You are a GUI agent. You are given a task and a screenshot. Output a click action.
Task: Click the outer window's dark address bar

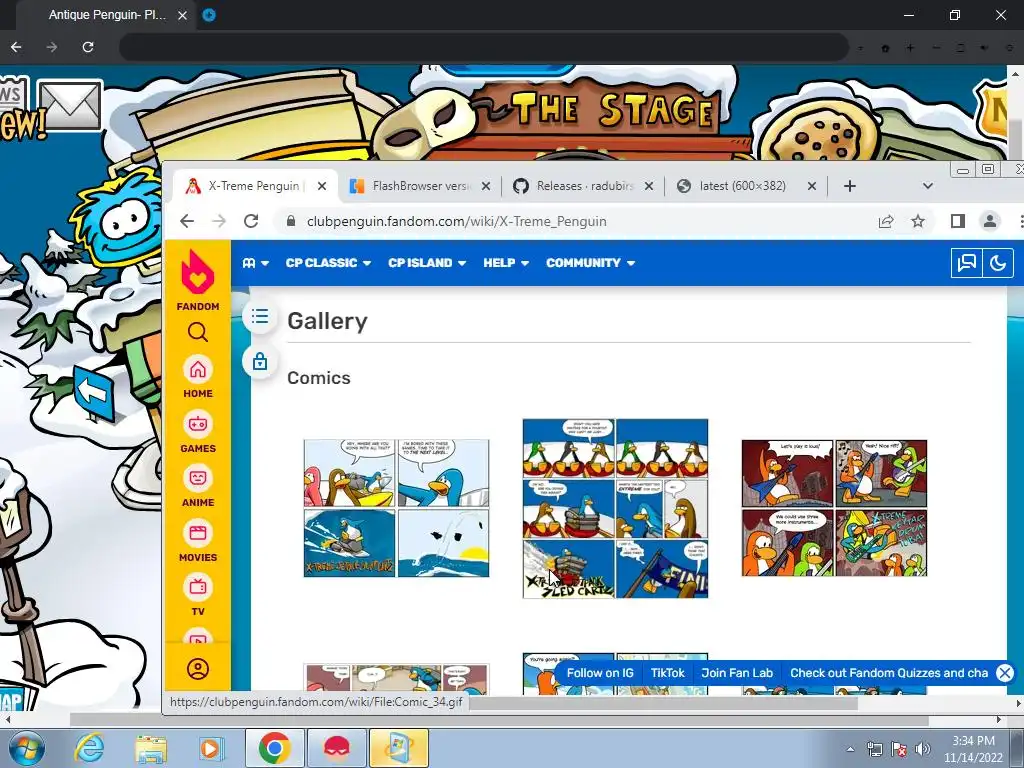coord(483,47)
